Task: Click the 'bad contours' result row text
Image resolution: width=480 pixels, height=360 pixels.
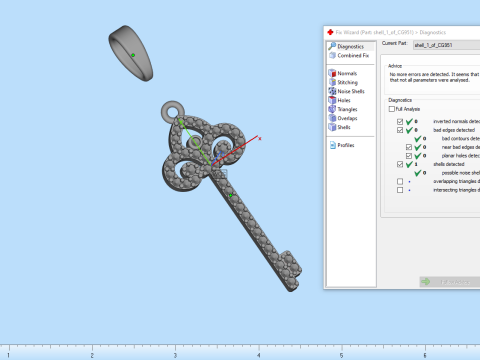Action: pos(461,138)
